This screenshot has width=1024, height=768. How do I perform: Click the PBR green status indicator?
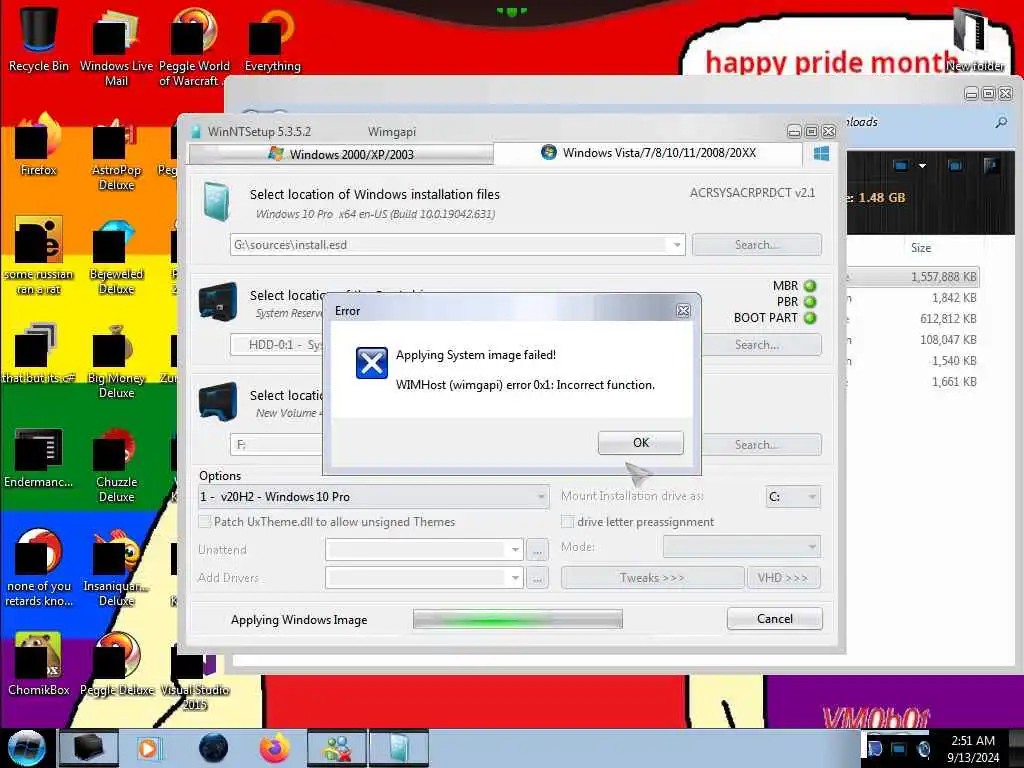pyautogui.click(x=810, y=302)
